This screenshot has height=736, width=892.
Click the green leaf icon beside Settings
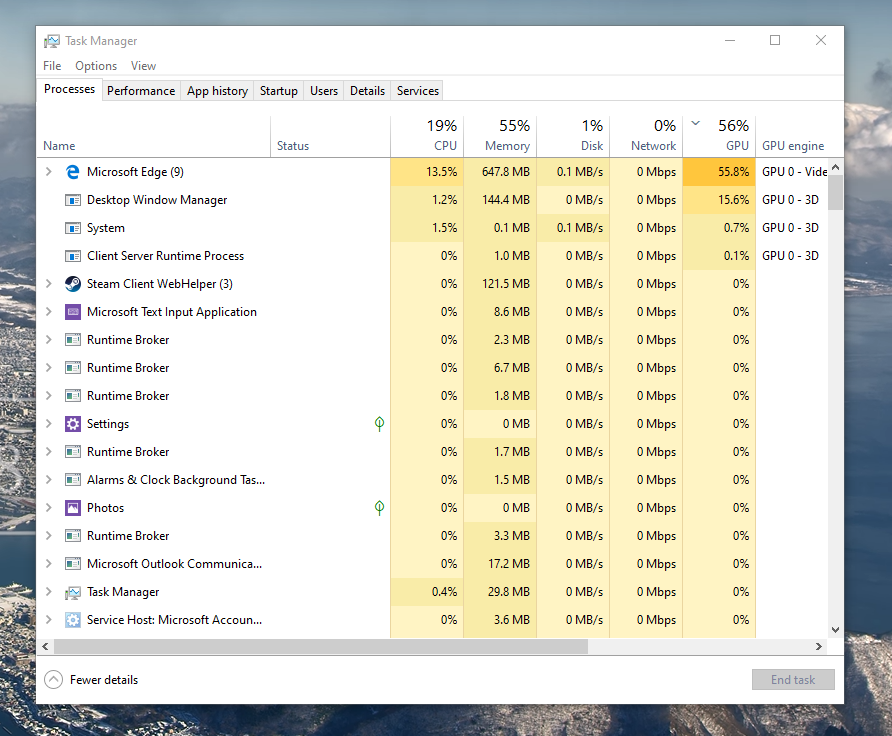379,424
